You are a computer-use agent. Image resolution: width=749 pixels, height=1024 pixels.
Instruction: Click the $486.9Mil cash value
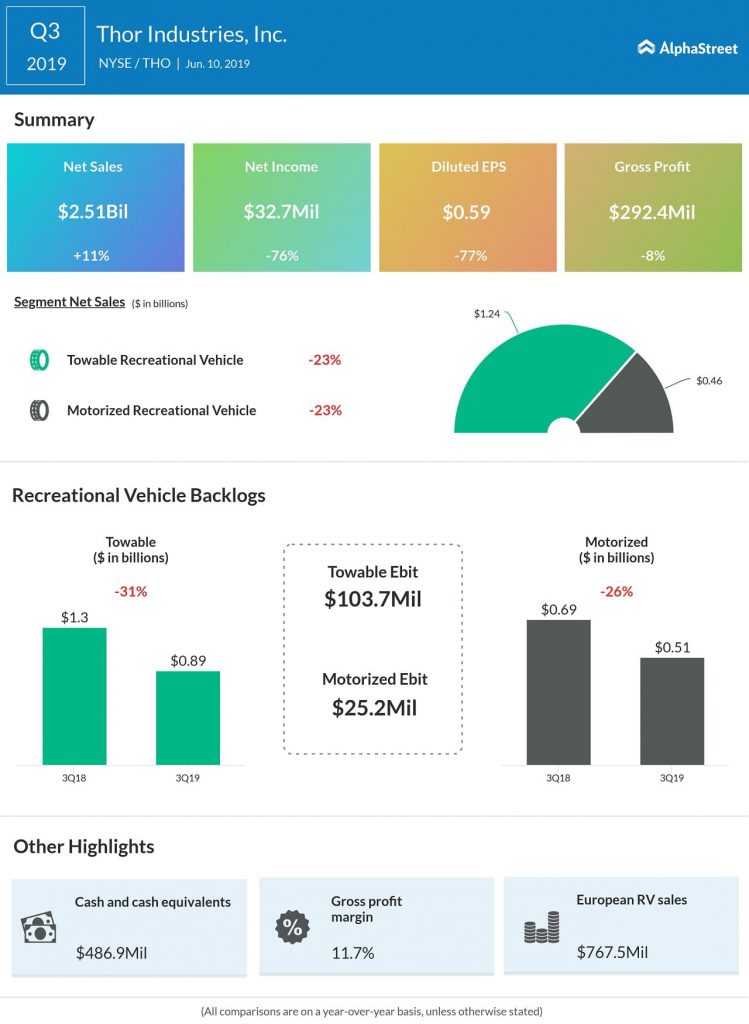(112, 953)
